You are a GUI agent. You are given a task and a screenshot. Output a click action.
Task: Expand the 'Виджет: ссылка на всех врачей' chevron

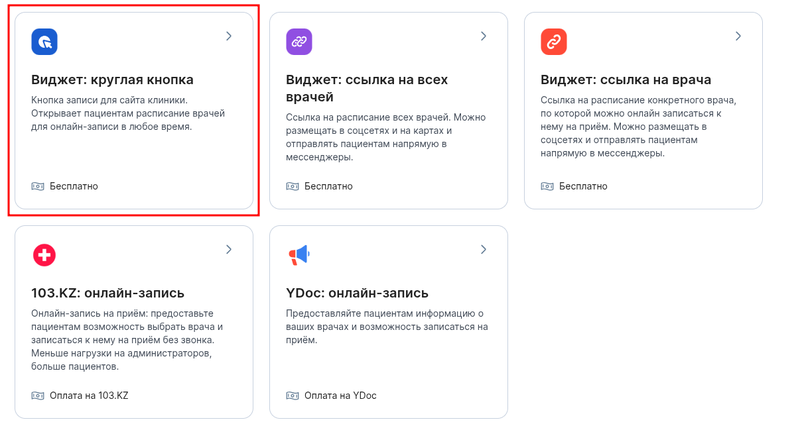[483, 36]
